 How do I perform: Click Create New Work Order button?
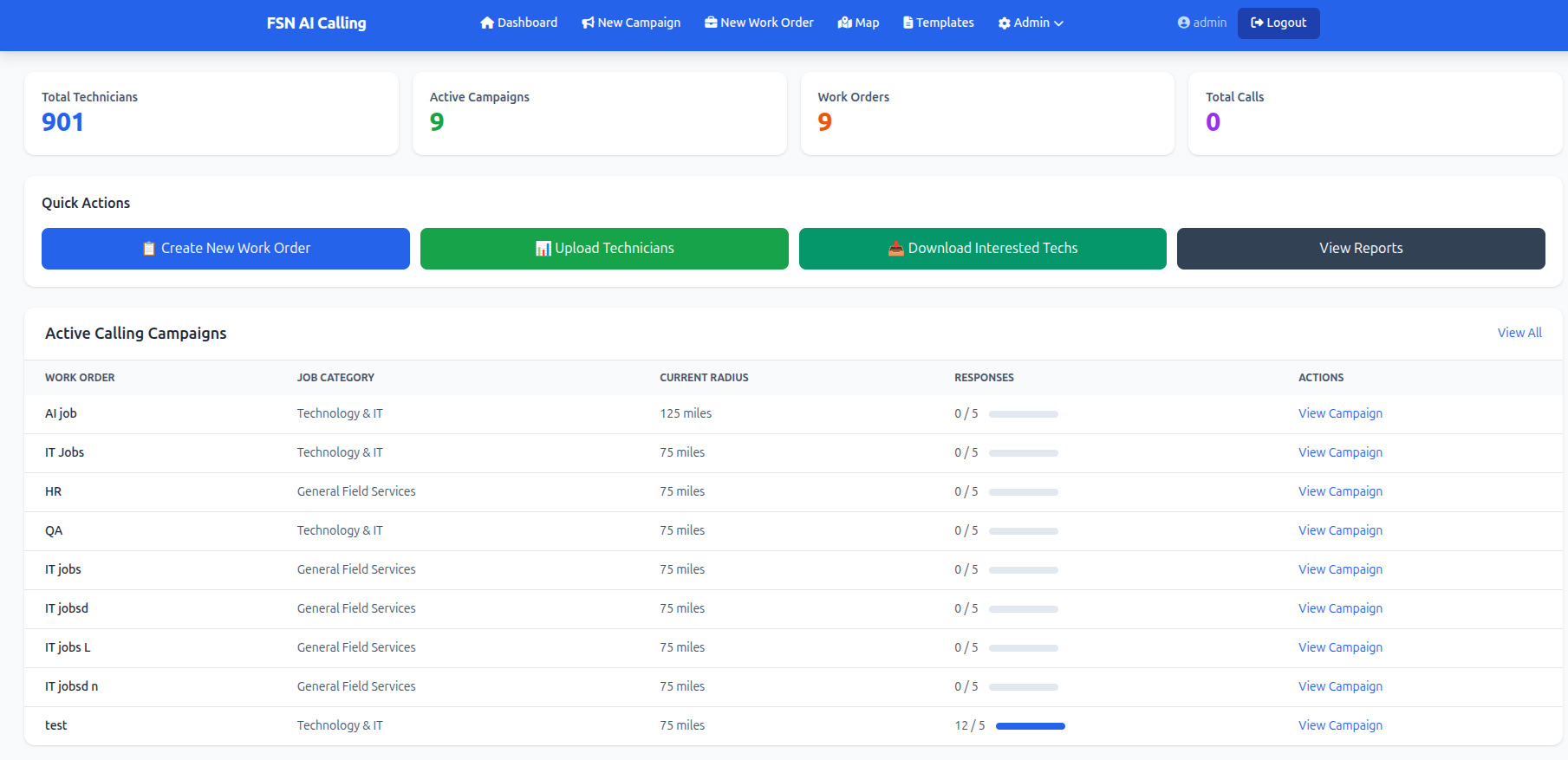pos(225,249)
